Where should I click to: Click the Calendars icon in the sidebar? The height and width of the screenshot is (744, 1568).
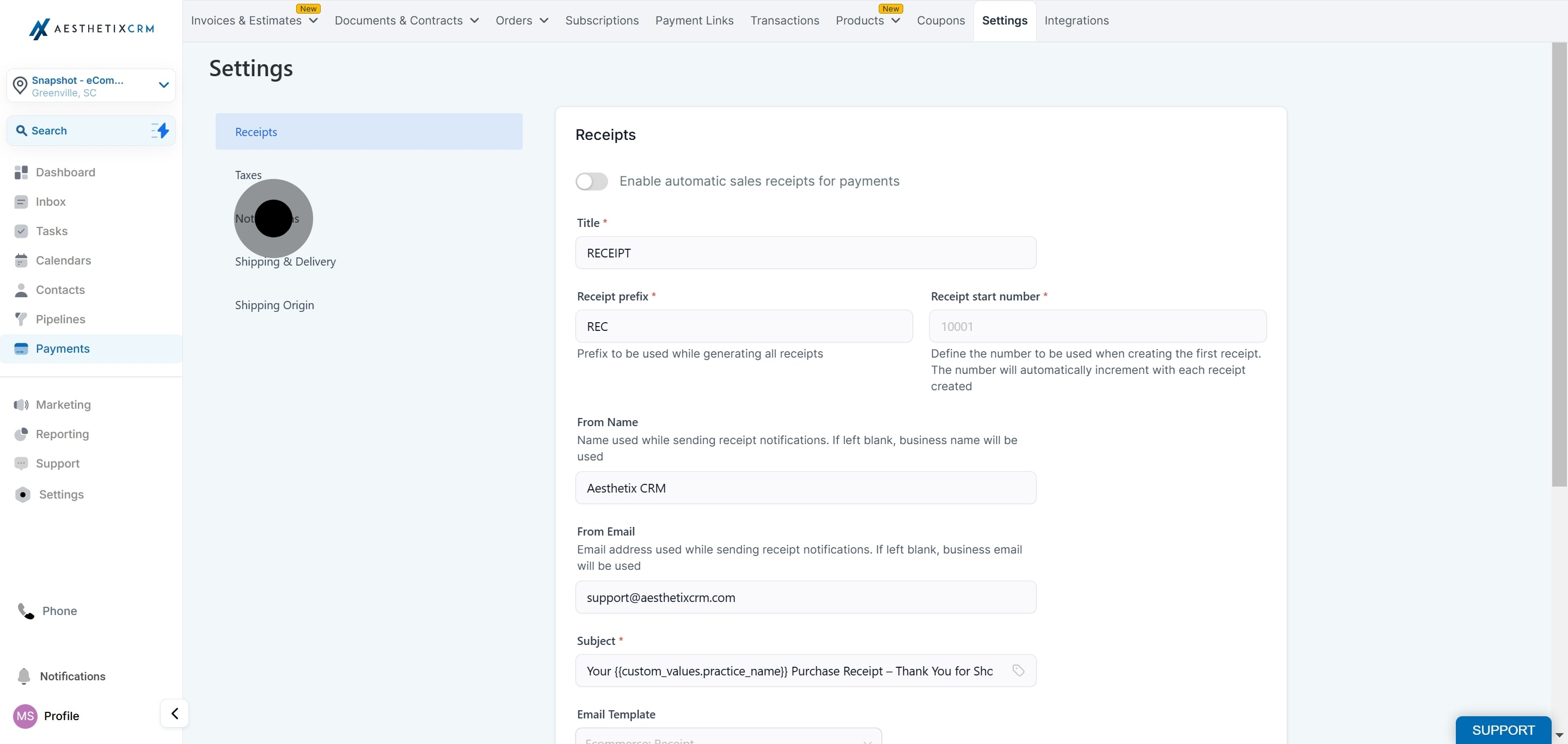pos(21,261)
